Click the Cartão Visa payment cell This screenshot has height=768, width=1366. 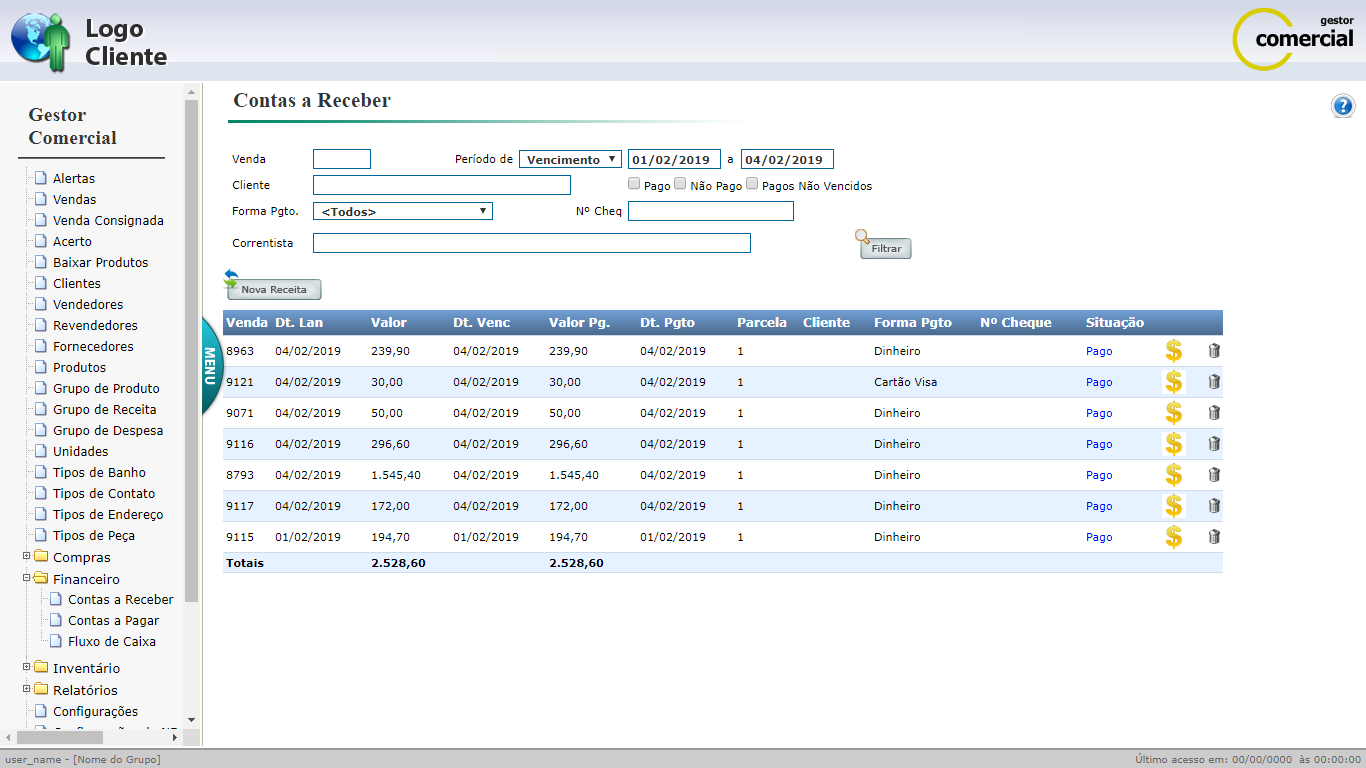pyautogui.click(x=905, y=382)
